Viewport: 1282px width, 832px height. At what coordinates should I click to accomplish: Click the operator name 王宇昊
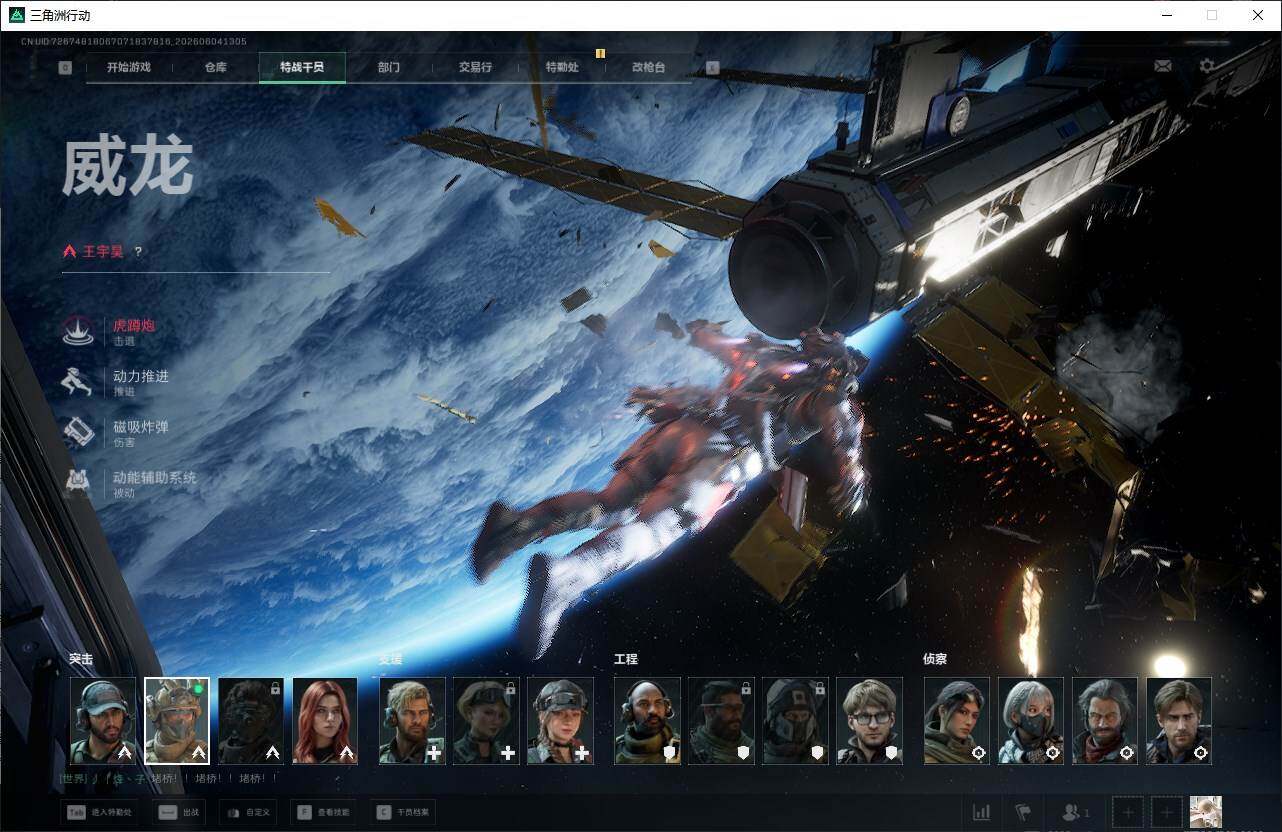click(x=103, y=252)
